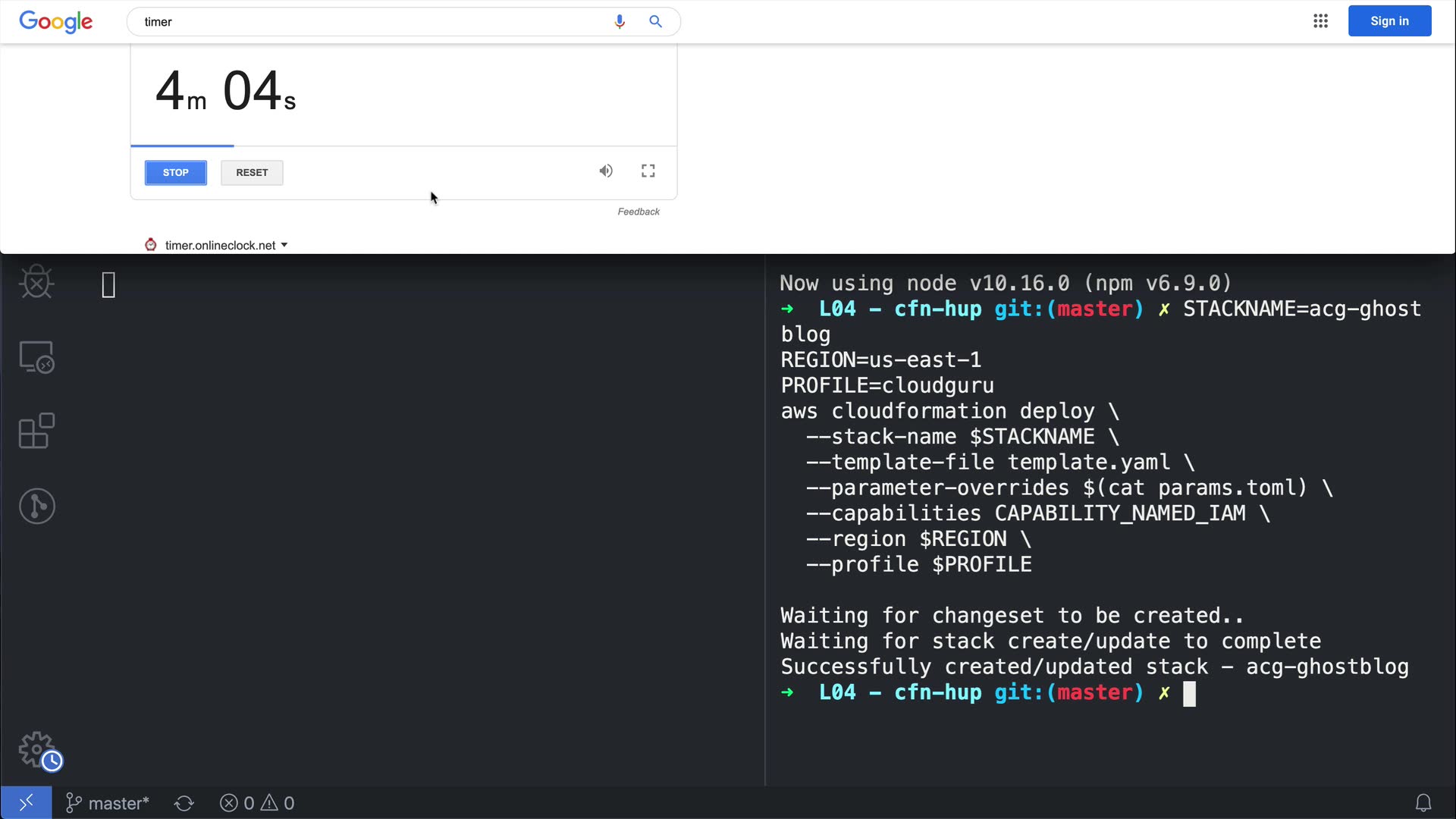Image resolution: width=1456 pixels, height=819 pixels.
Task: Search by voice microphone icon
Action: tap(620, 22)
